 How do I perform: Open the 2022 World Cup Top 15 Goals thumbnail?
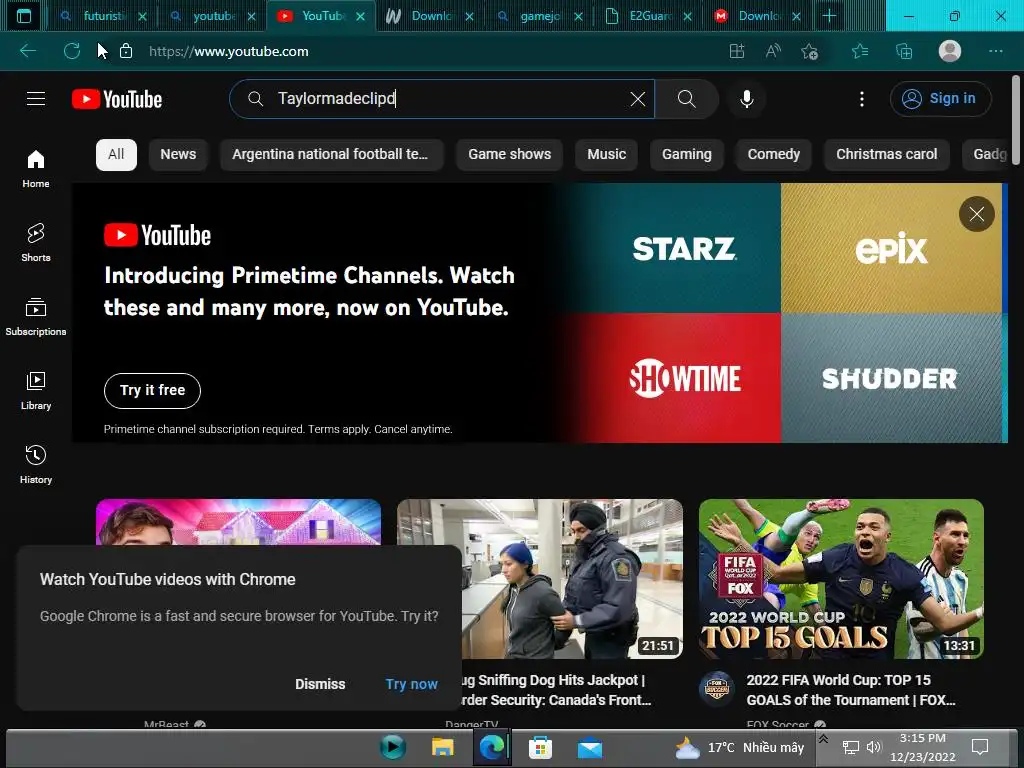pyautogui.click(x=841, y=579)
